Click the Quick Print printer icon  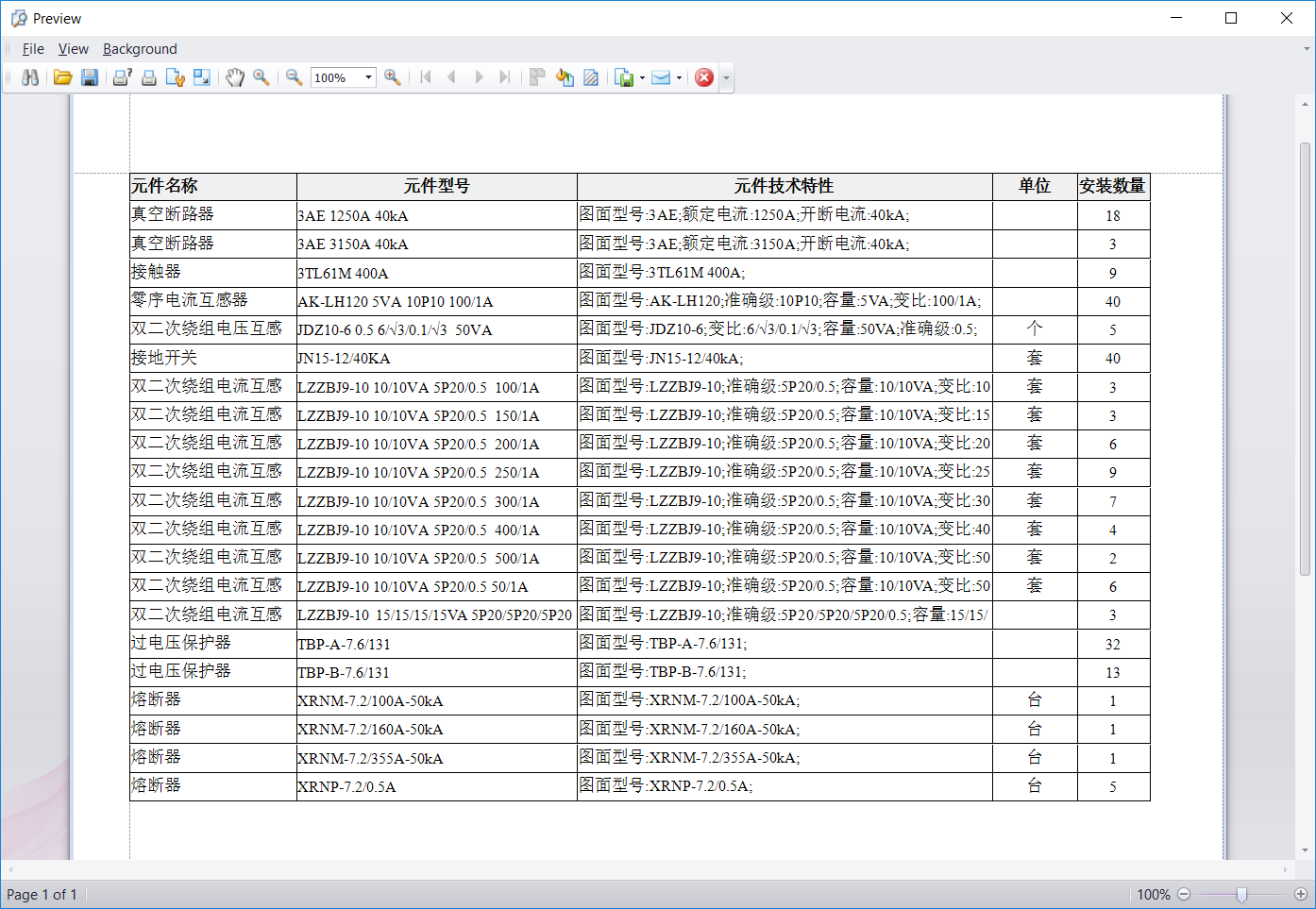tap(148, 77)
